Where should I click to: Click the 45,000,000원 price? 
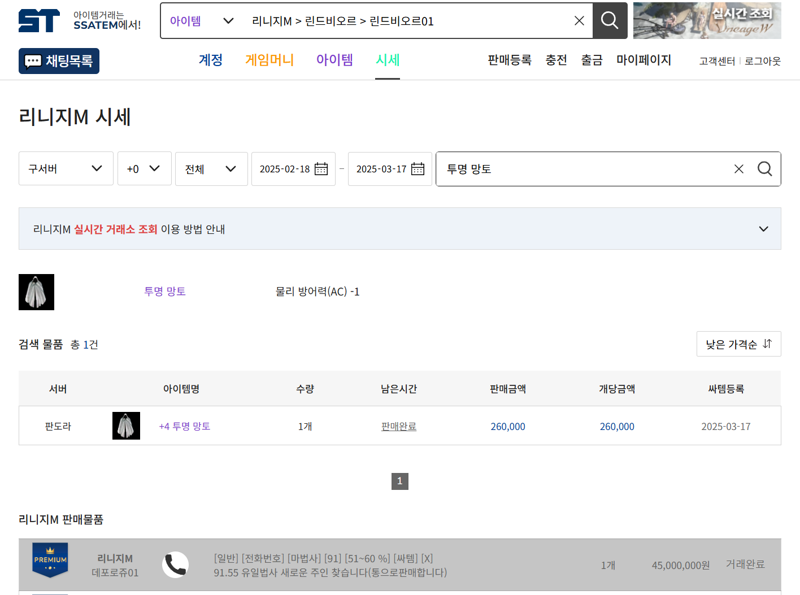(x=681, y=565)
